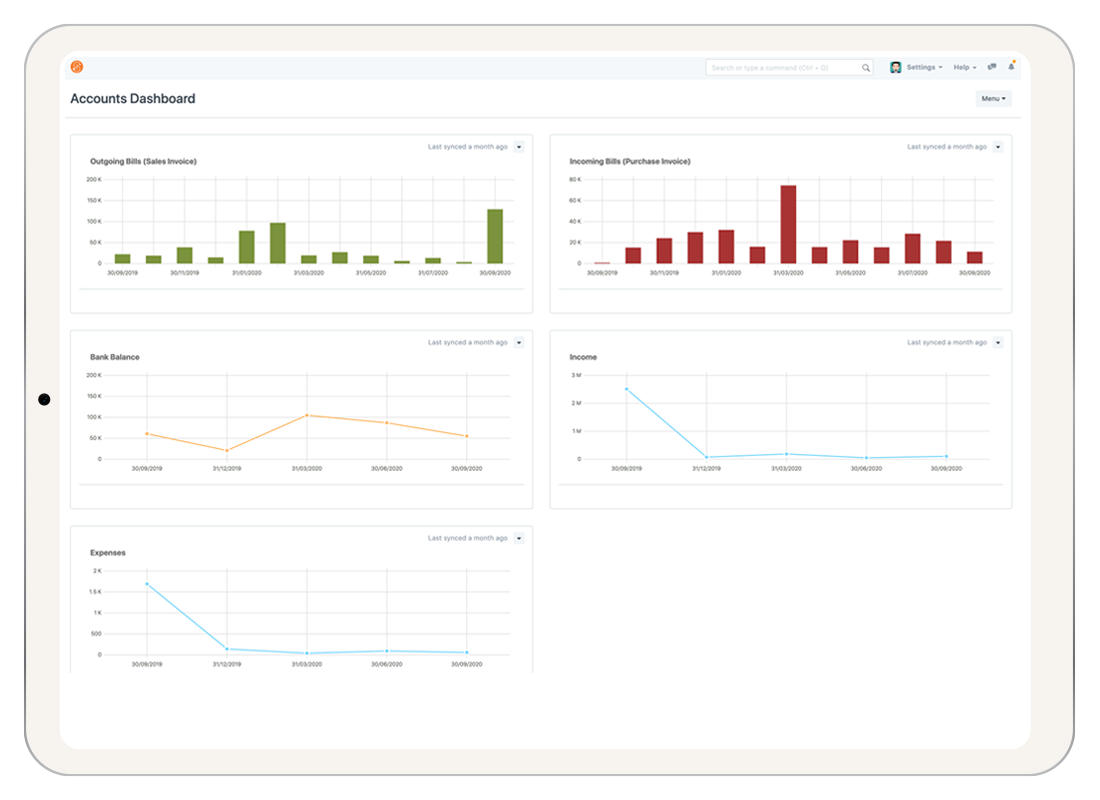Open the user avatar profile picture
1100x800 pixels.
pos(895,67)
